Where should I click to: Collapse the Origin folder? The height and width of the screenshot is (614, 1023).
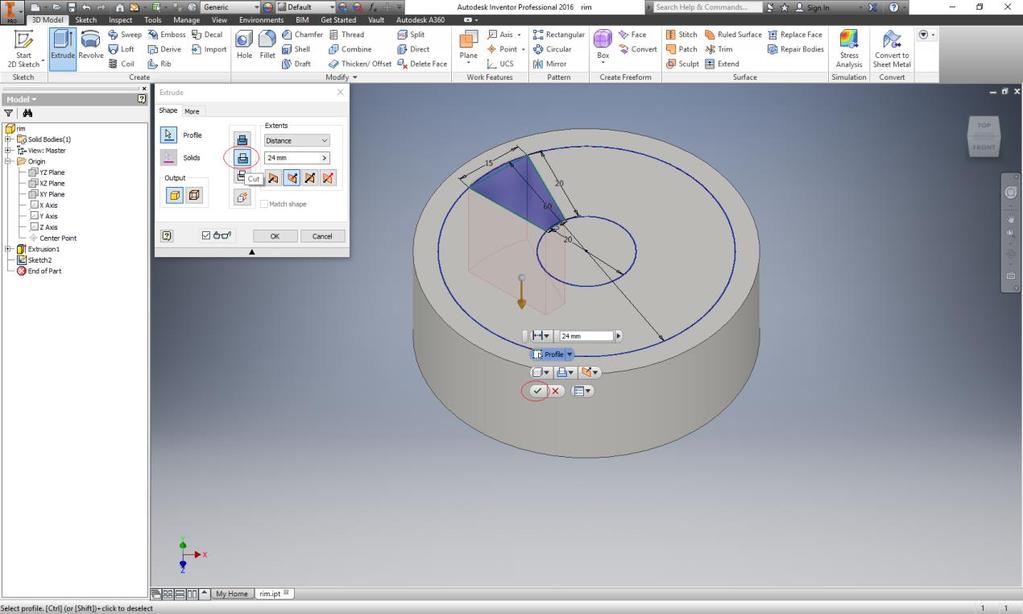pos(8,161)
